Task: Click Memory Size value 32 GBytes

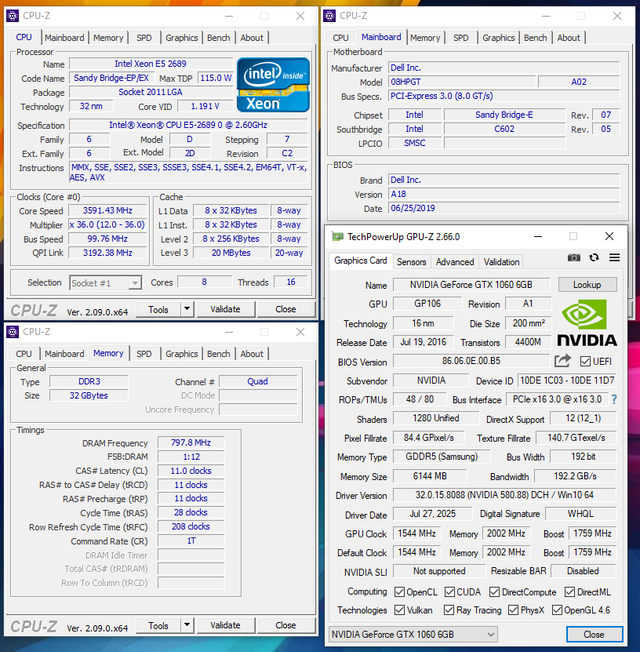Action: pos(89,395)
